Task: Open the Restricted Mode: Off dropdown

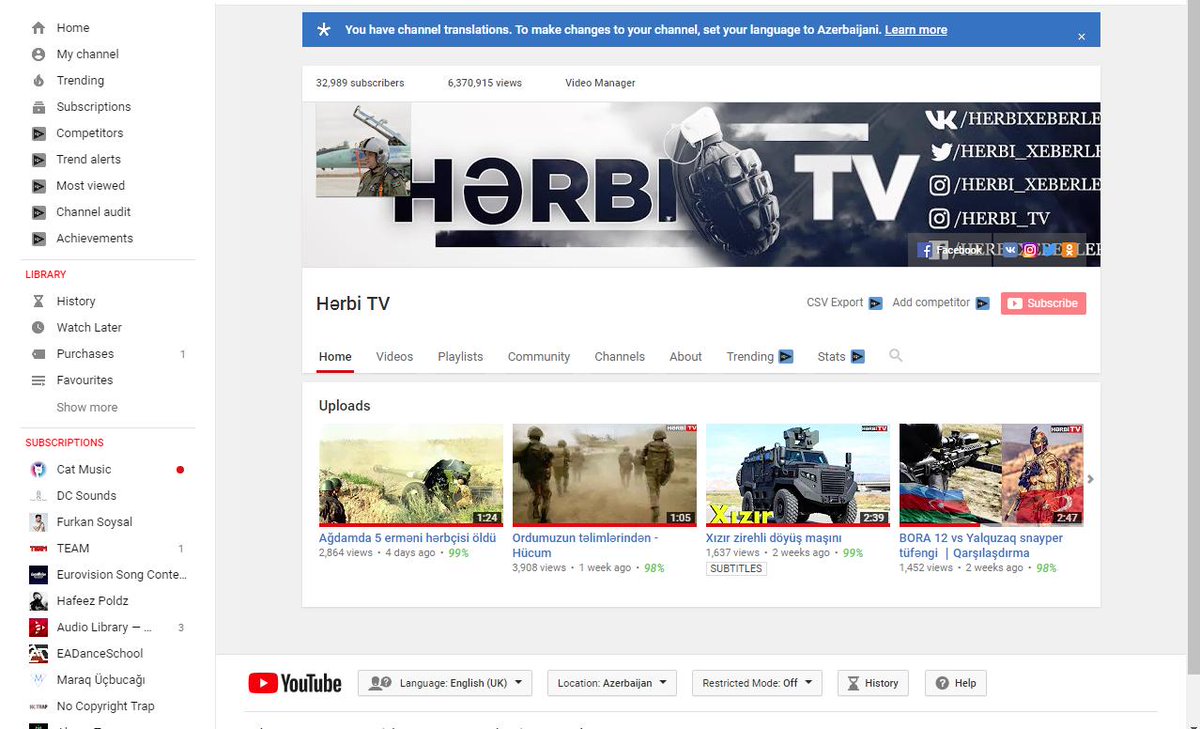Action: coord(757,683)
